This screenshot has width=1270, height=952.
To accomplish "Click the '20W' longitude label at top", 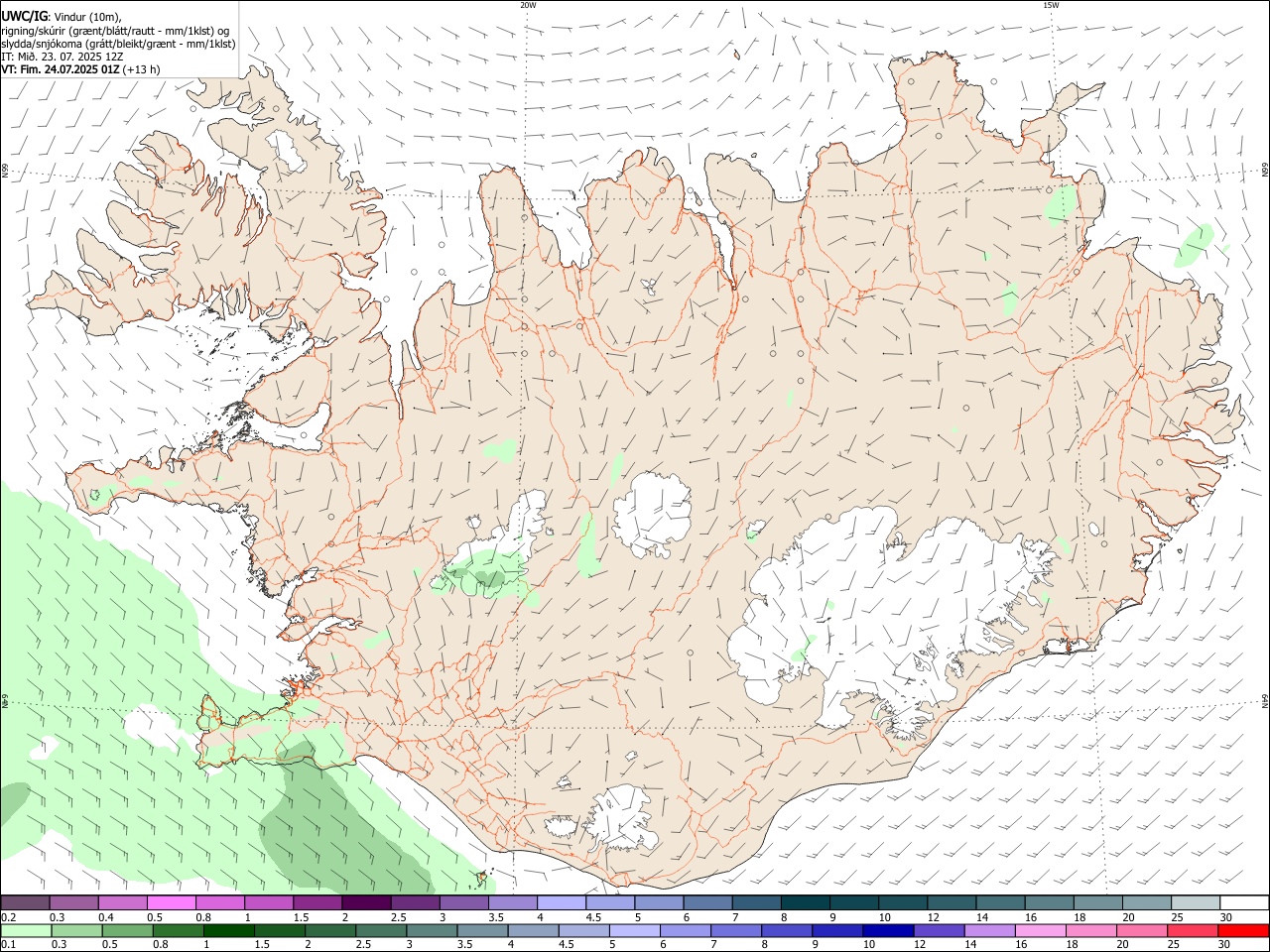I will point(528,5).
